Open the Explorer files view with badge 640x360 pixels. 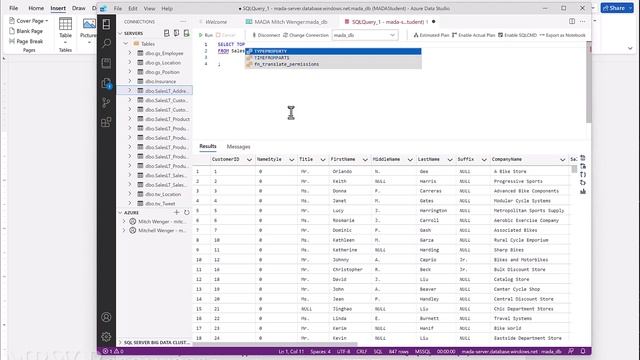coord(106,83)
